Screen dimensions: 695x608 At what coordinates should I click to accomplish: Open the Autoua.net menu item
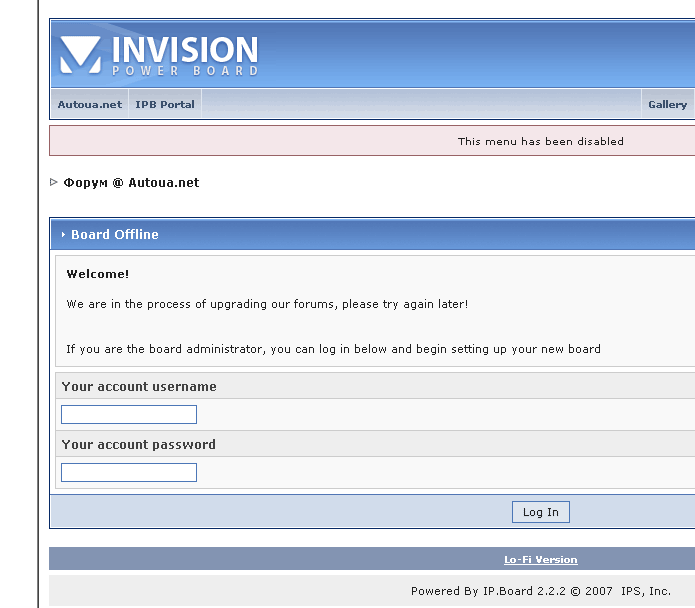(89, 104)
